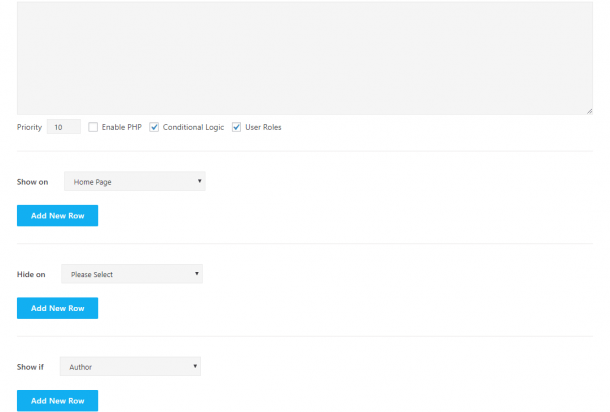Click the User Roles label text

tap(263, 128)
